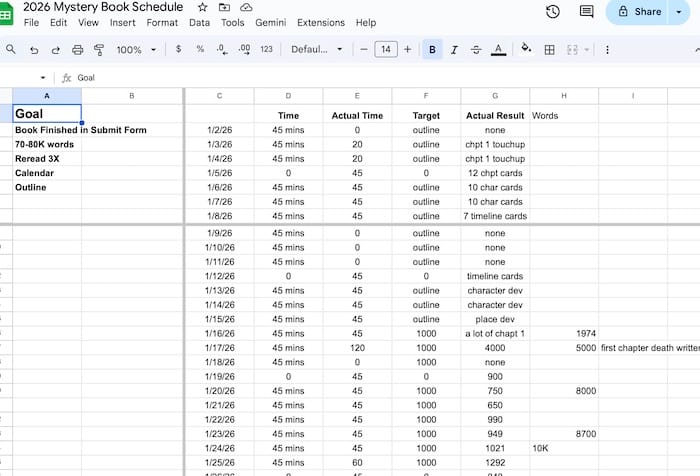Open the zoom 100% dropdown
Viewport: 700px width, 476px height.
pos(137,50)
